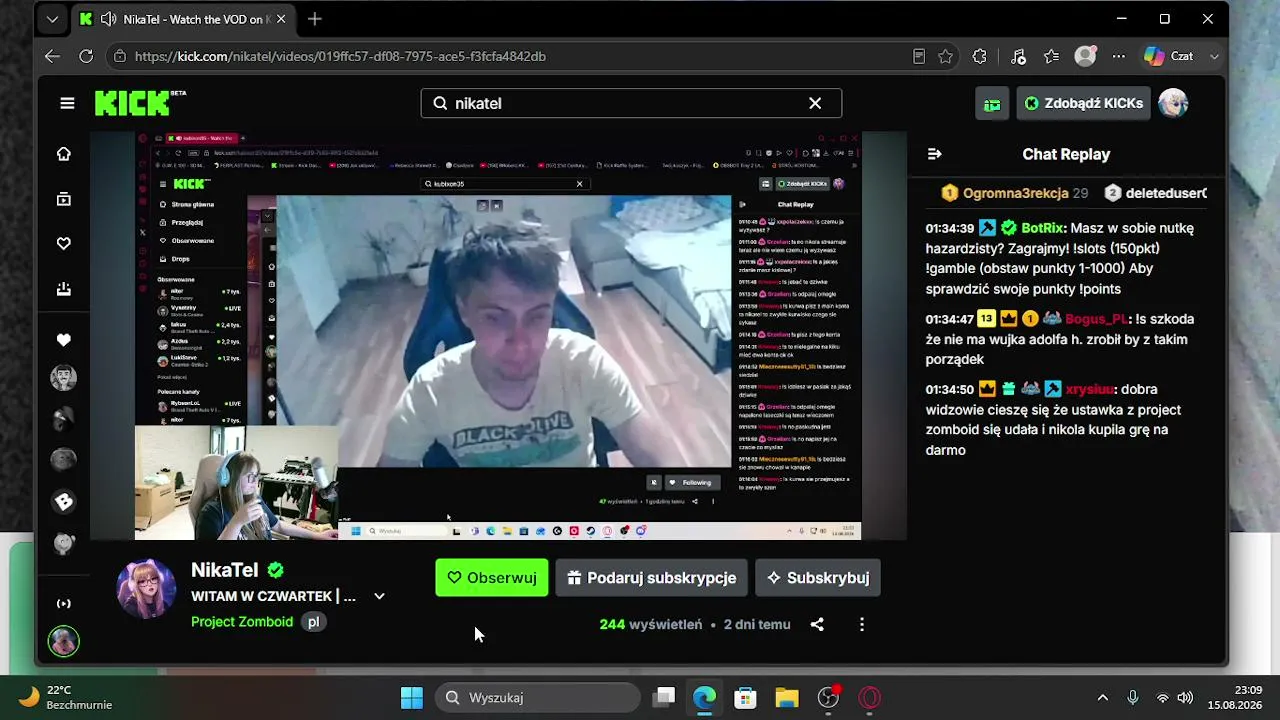Click the address bar URL
Image resolution: width=1280 pixels, height=720 pixels.
(340, 56)
